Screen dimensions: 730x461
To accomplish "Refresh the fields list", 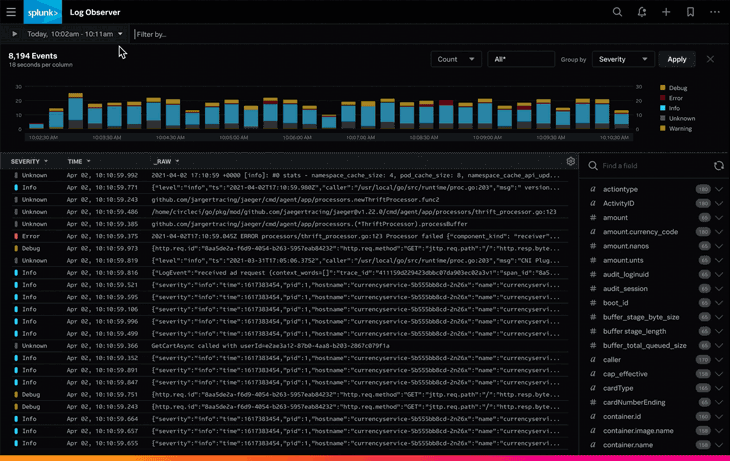I will tap(718, 166).
